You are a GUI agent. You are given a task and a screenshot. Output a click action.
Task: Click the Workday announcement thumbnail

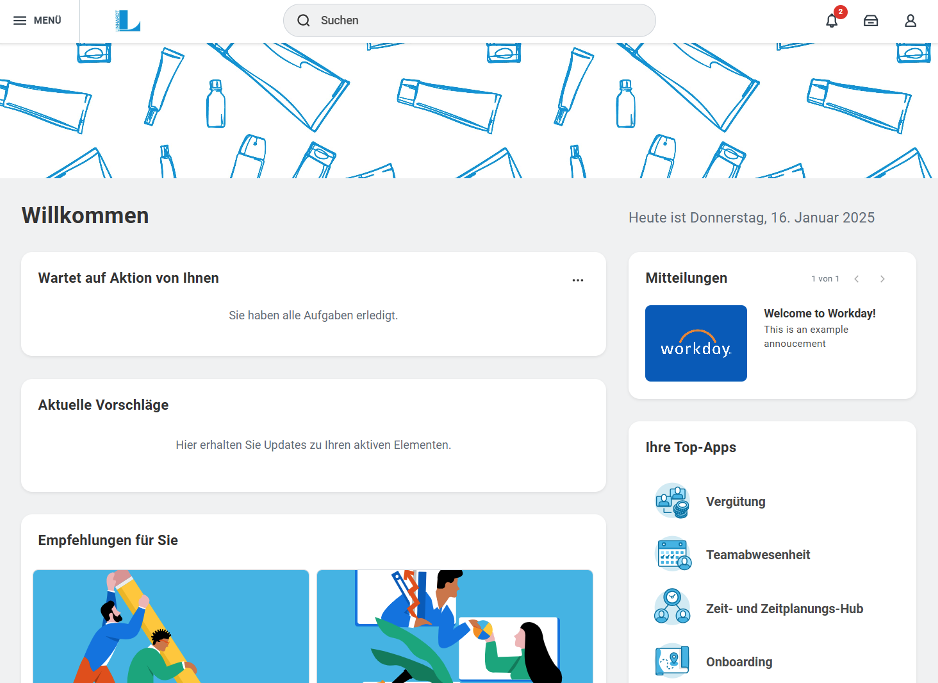[x=695, y=343]
